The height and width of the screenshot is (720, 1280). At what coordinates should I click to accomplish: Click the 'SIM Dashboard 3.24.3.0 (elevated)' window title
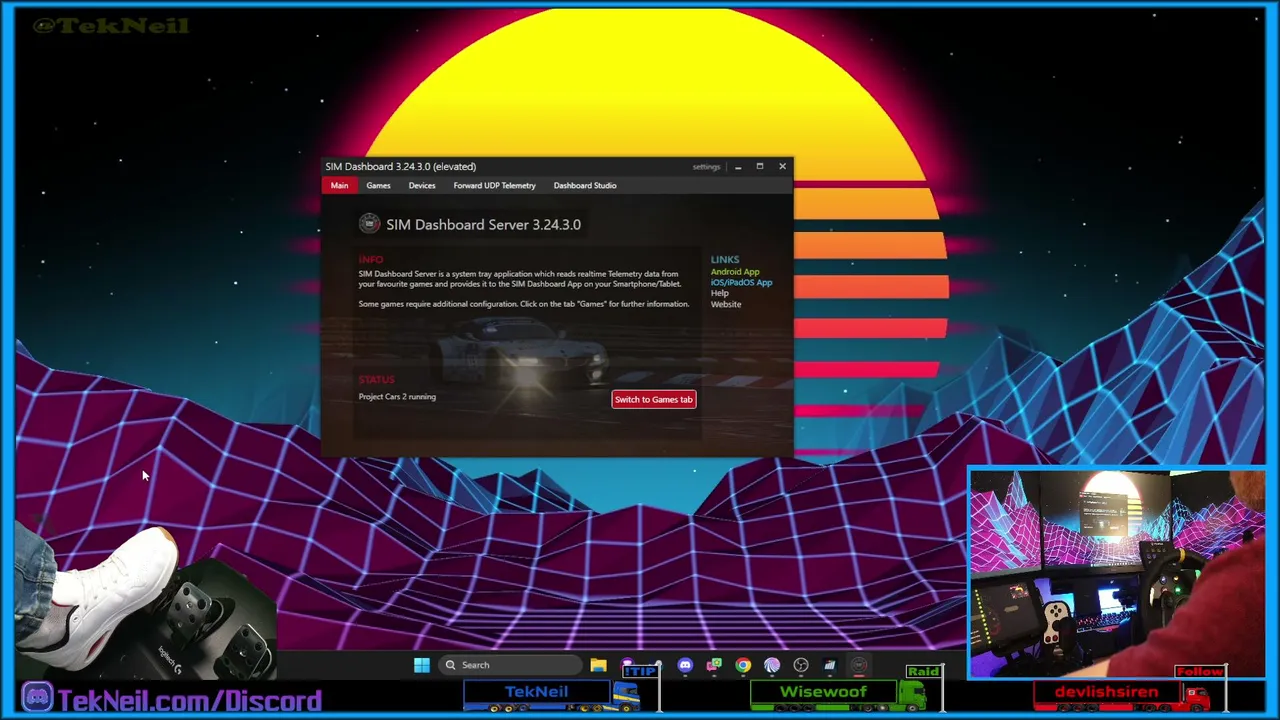coord(400,167)
